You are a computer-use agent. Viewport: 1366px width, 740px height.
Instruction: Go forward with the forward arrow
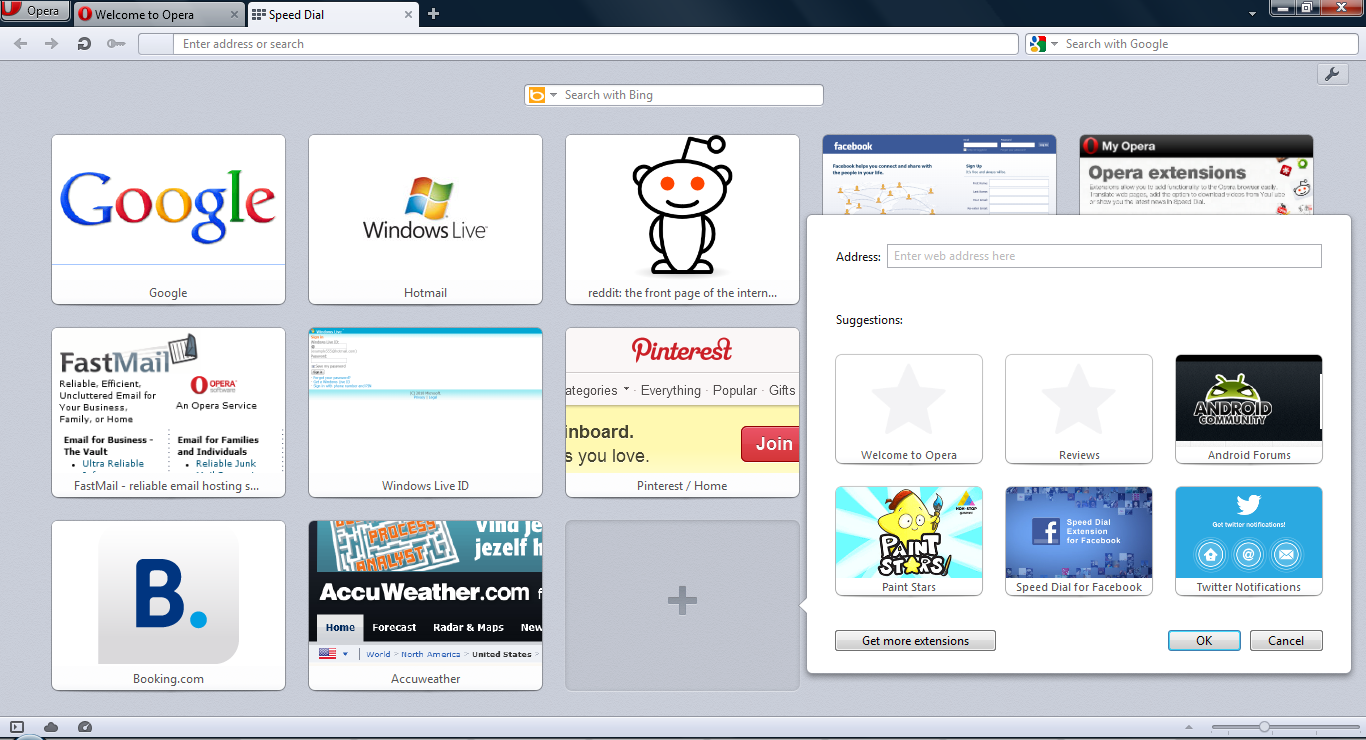pyautogui.click(x=52, y=44)
